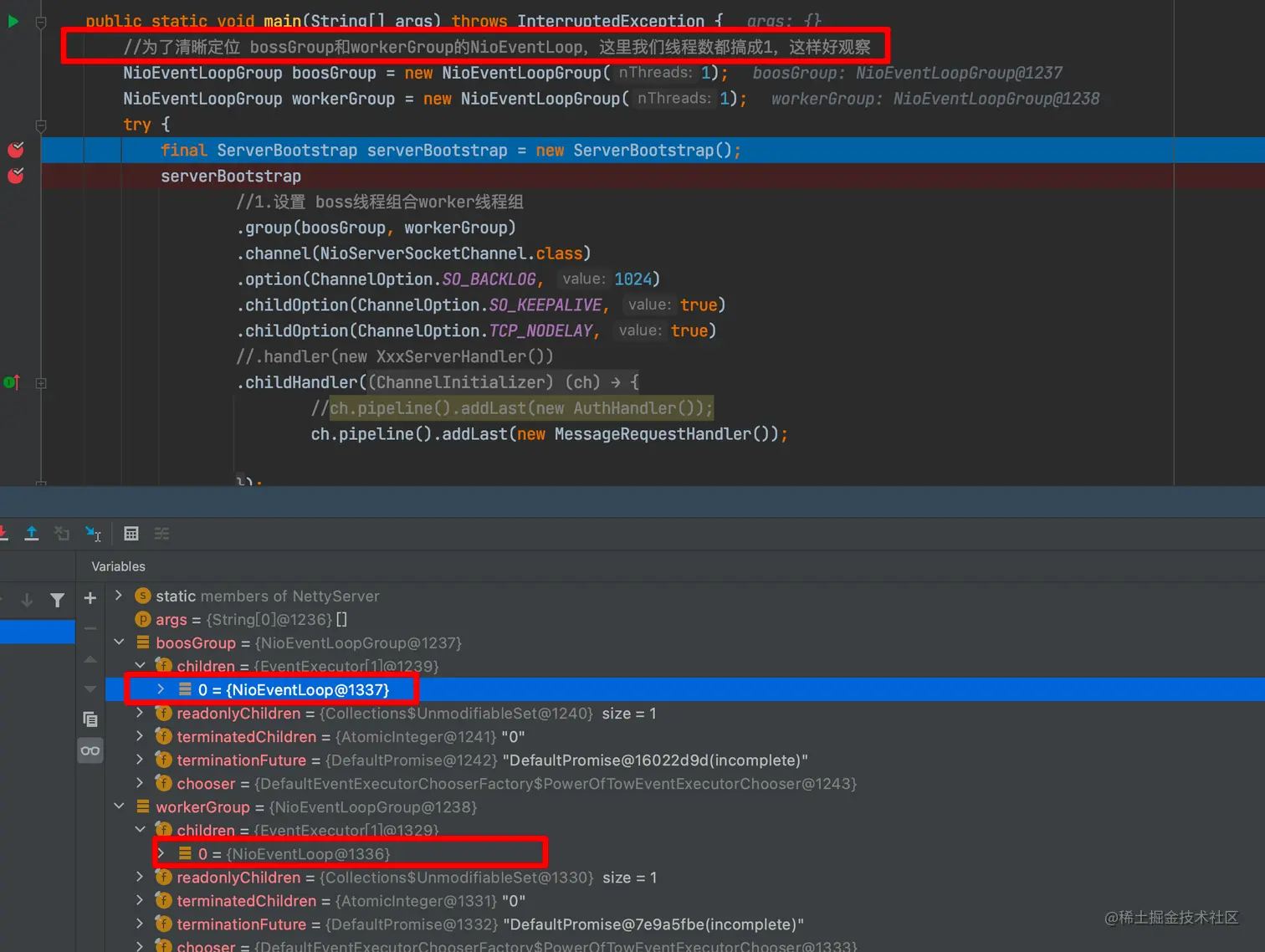Click the commented AuthHandler pipeline line
Screen dimensions: 1265x952
pos(512,407)
